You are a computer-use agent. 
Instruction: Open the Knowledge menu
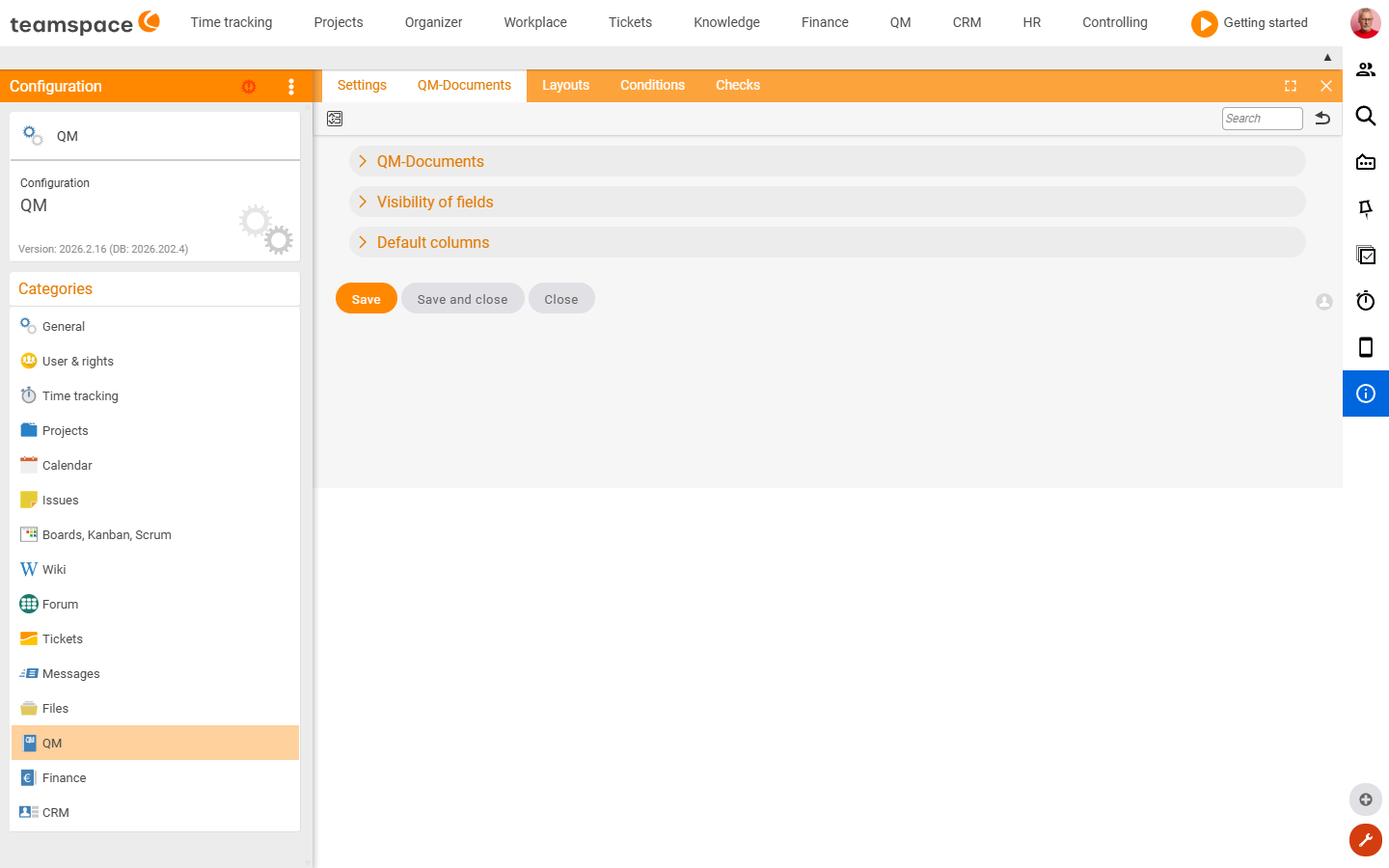click(726, 22)
